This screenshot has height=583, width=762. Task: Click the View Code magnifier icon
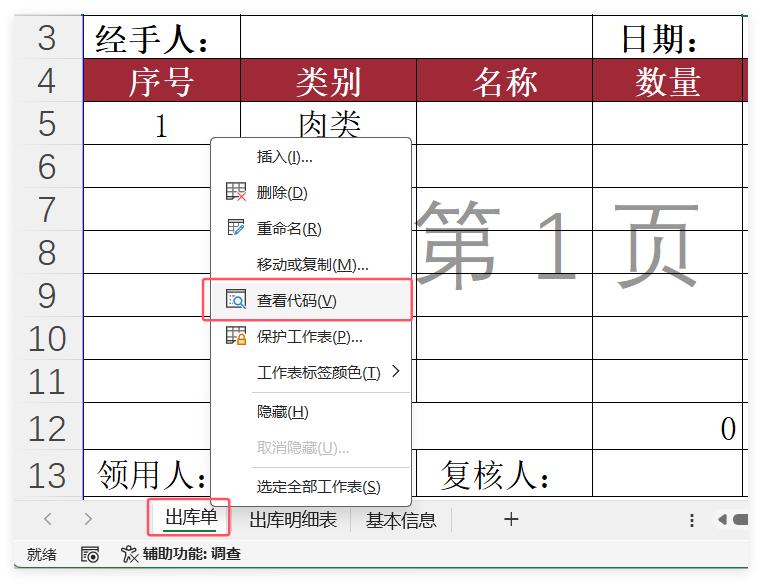click(236, 299)
